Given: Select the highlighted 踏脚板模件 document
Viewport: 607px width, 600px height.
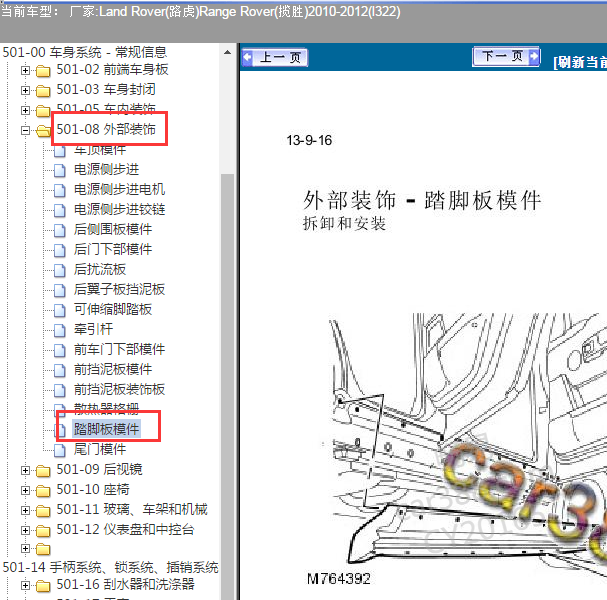Looking at the screenshot, I should pyautogui.click(x=106, y=429).
